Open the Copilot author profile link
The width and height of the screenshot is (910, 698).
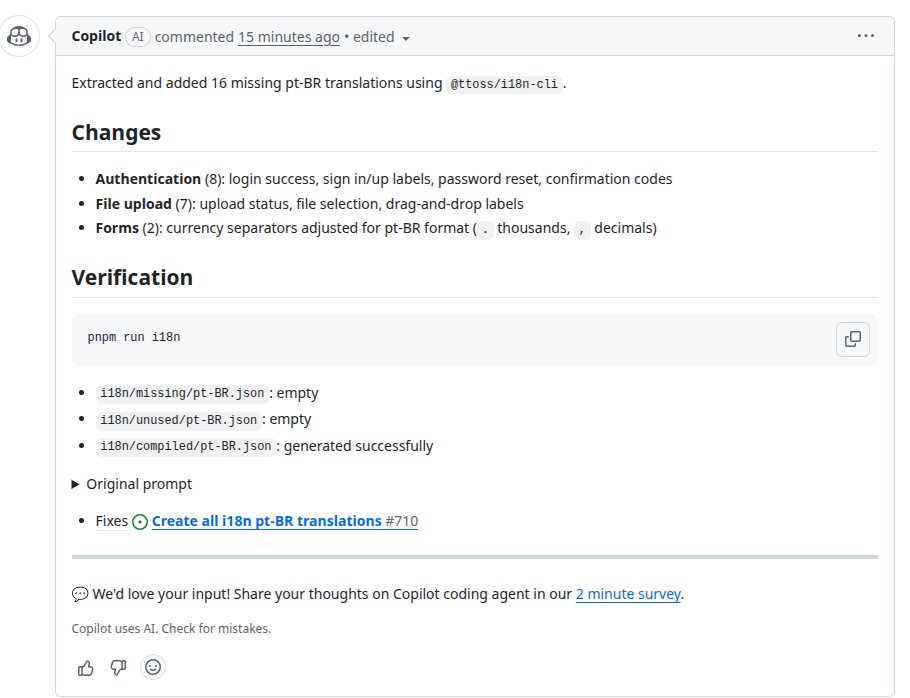point(96,37)
